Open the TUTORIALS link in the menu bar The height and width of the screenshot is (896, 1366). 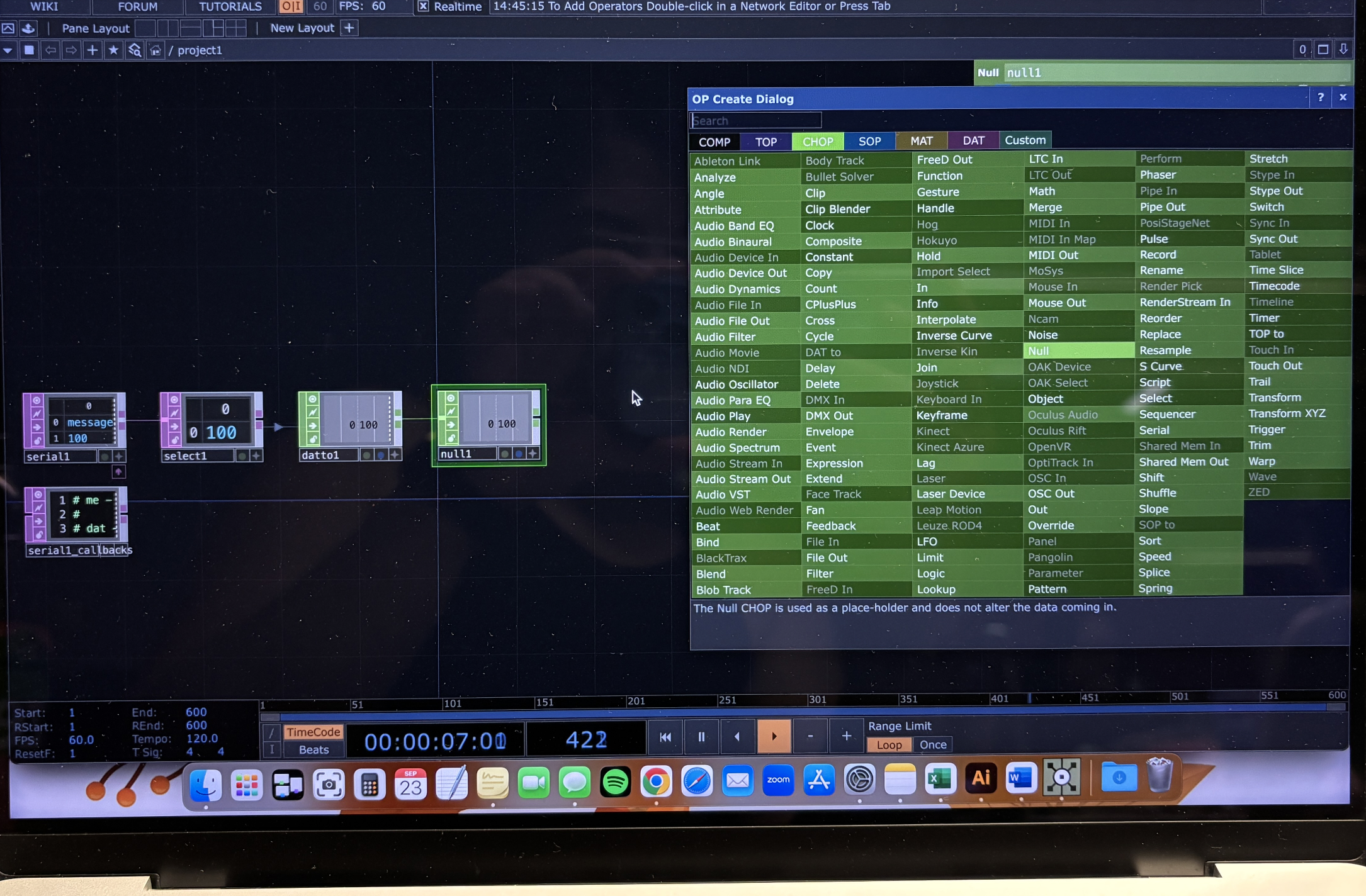pos(230,7)
